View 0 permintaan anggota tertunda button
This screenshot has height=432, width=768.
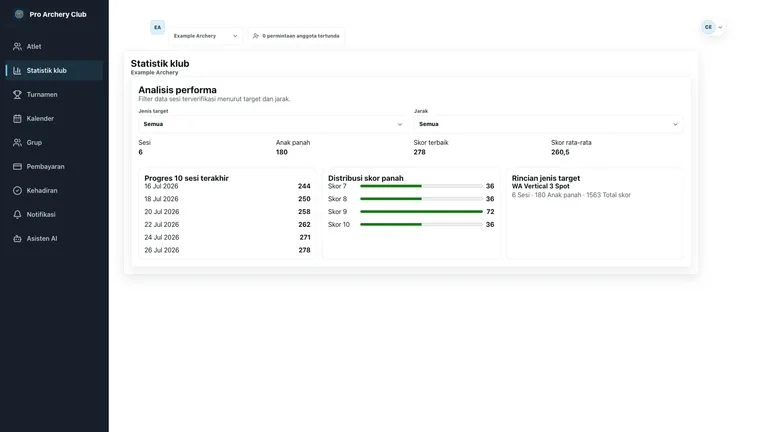pyautogui.click(x=296, y=36)
